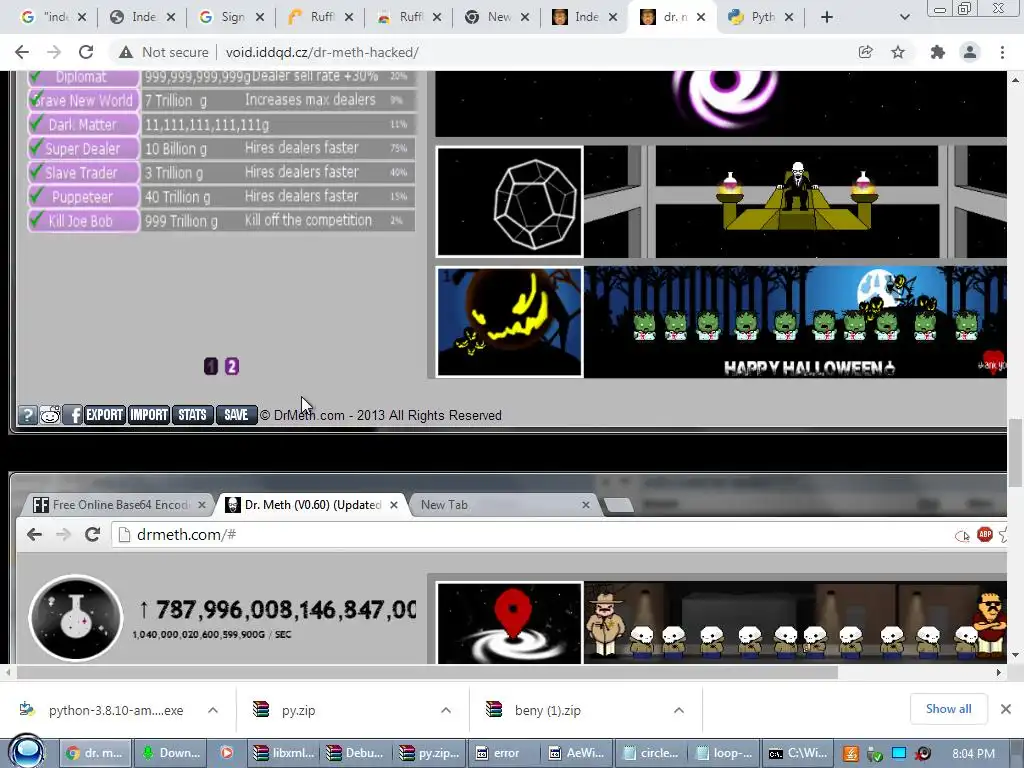
Task: Open the media player taskbar icon
Action: (227, 753)
